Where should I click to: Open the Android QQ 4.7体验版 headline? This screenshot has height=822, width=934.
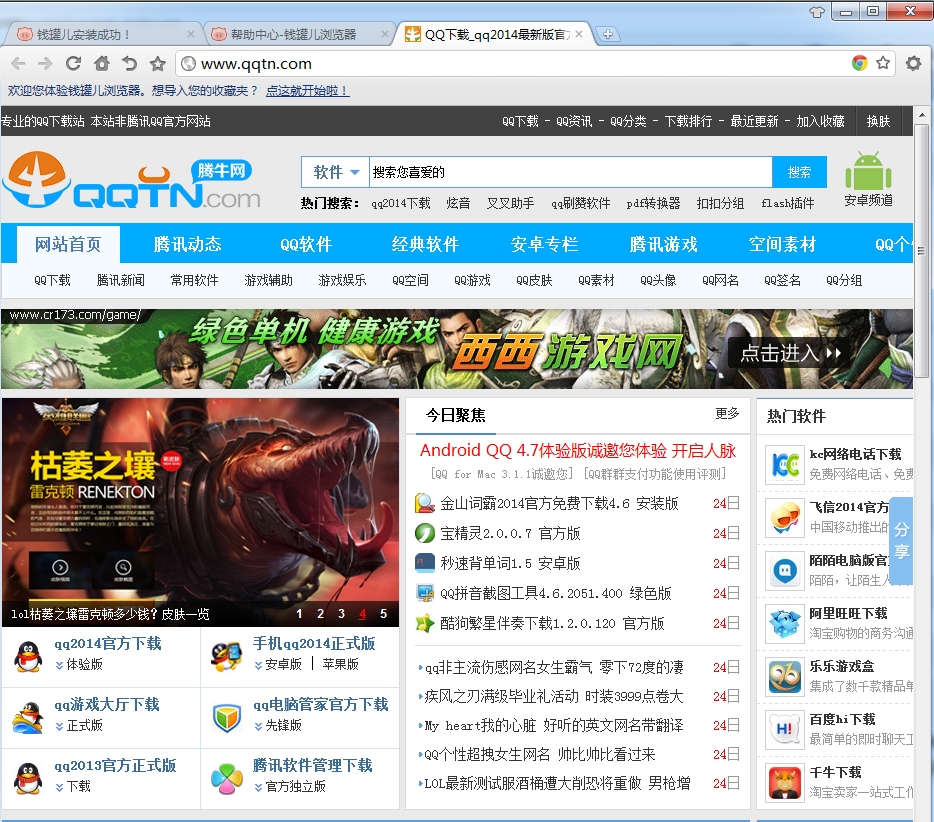click(578, 451)
